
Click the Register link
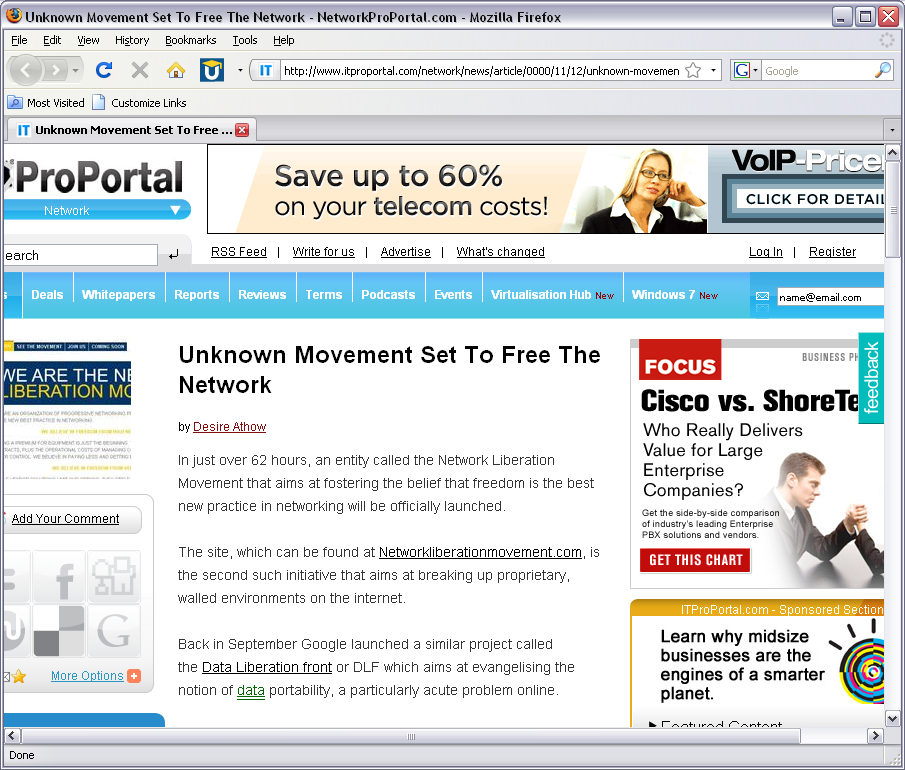click(832, 251)
